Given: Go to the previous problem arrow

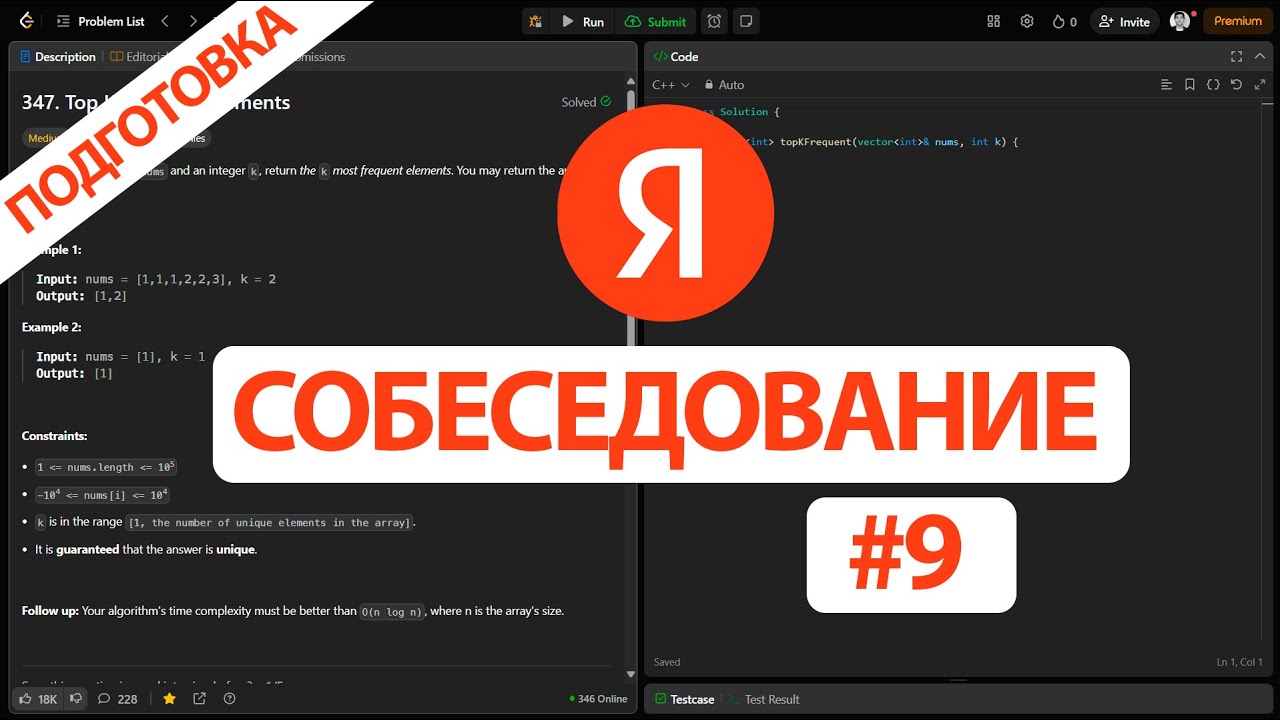Looking at the screenshot, I should click(165, 21).
